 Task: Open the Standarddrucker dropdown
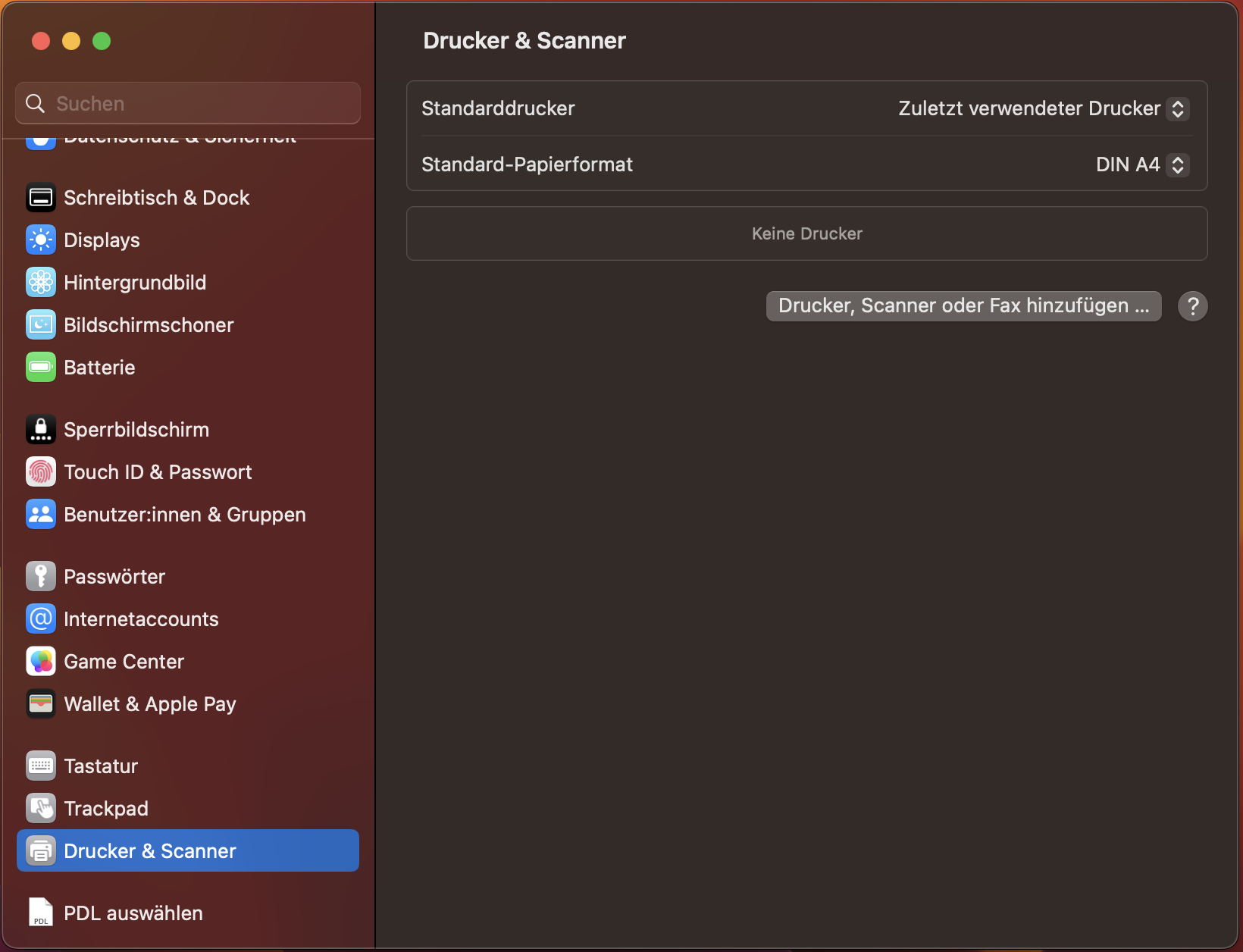1042,108
